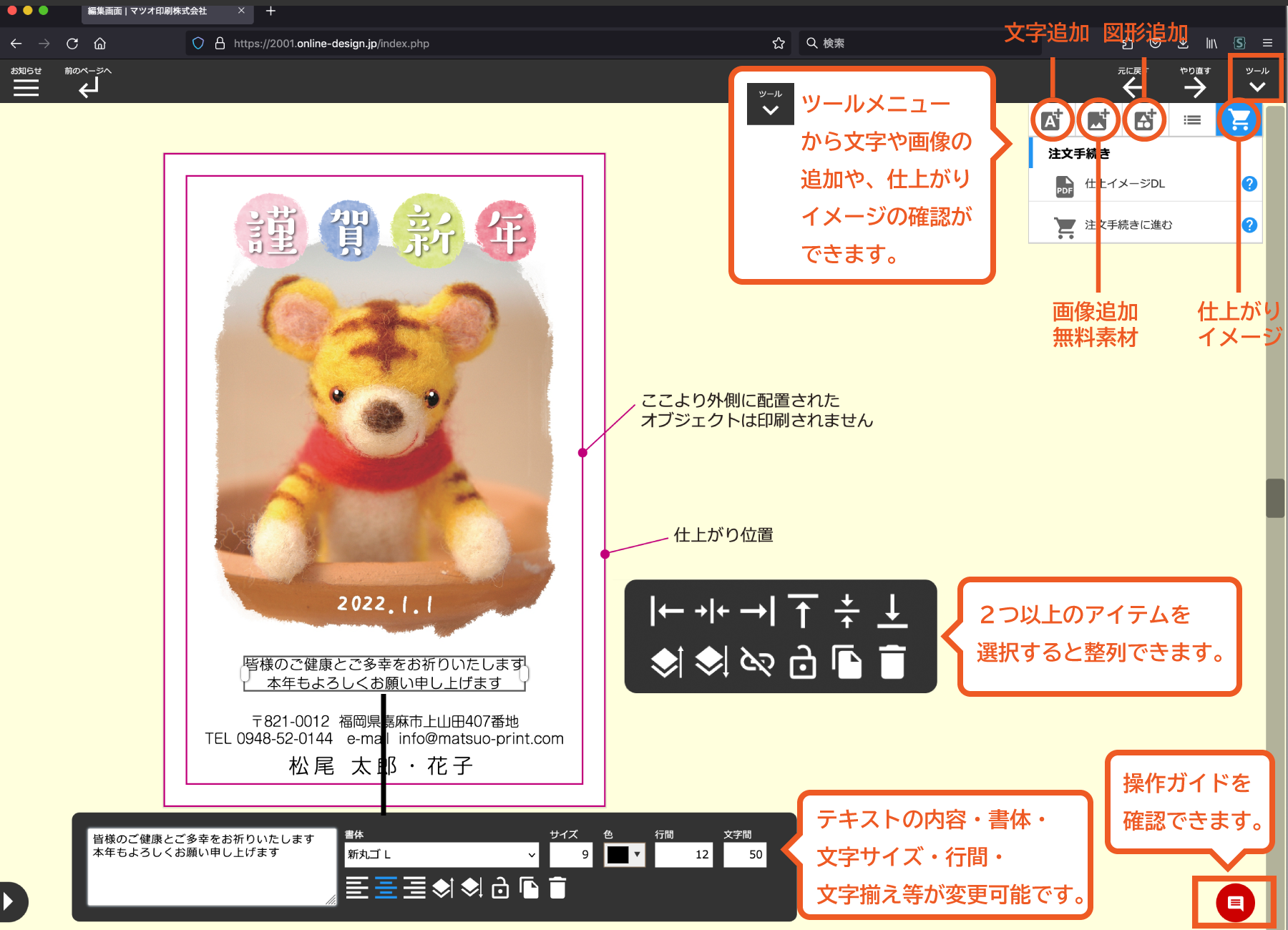The height and width of the screenshot is (930, 1288).
Task: Set text align right in text panel
Action: (x=414, y=888)
